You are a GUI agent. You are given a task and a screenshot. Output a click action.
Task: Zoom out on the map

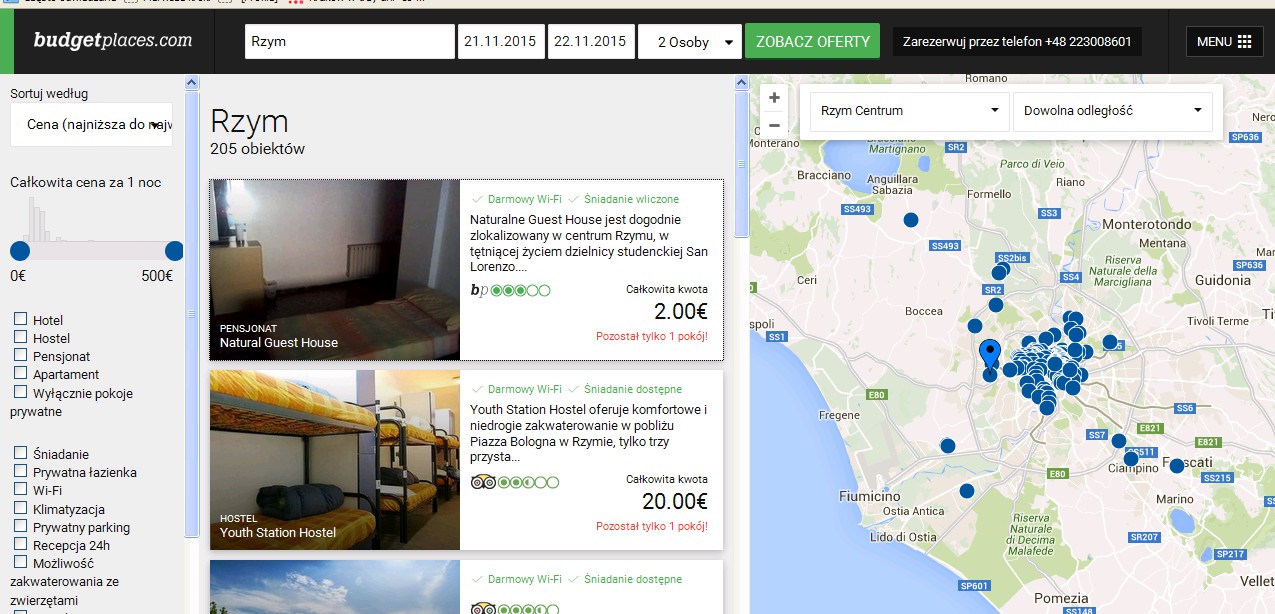click(774, 125)
